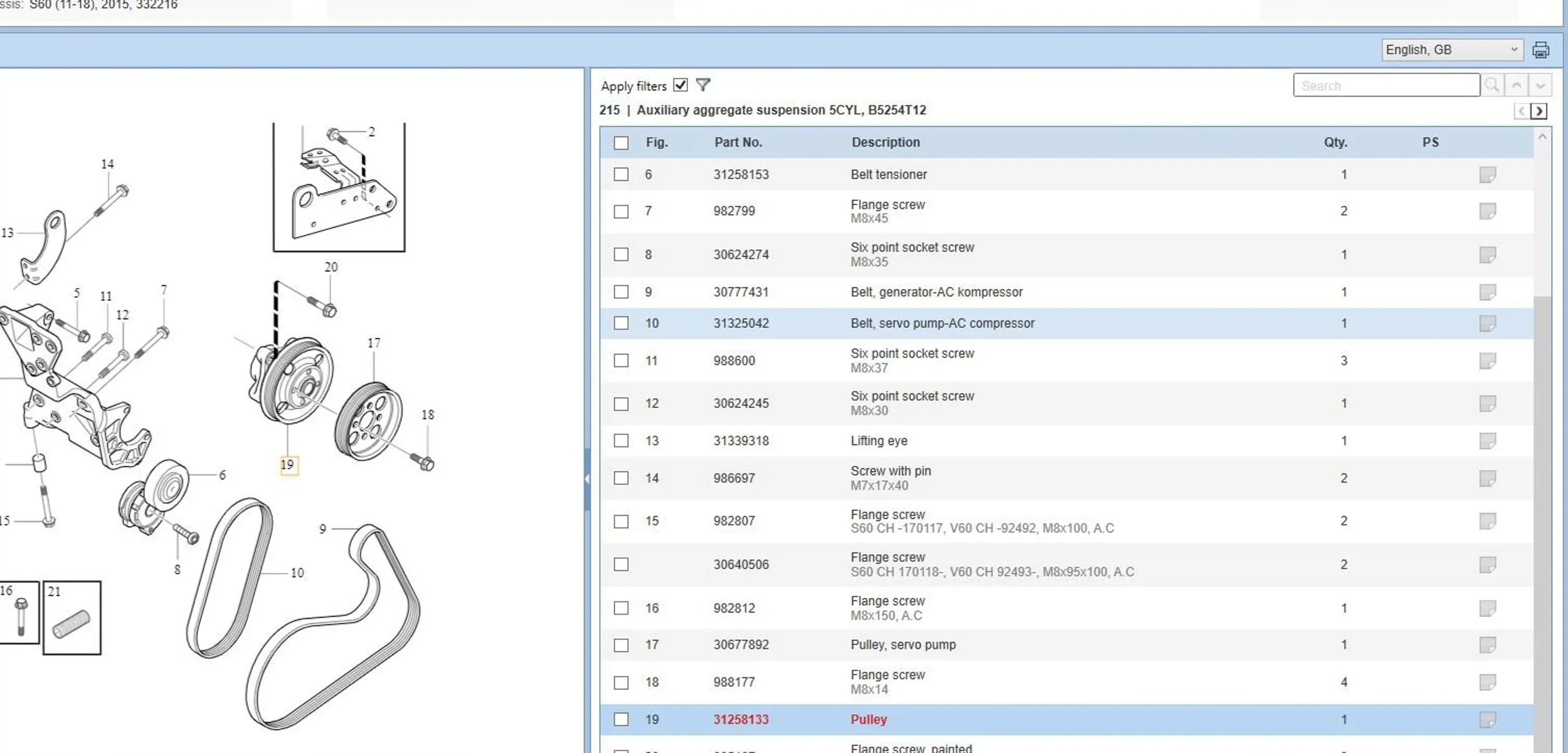Open note icon for Belt tensioner row
The height and width of the screenshot is (753, 1568).
[x=1487, y=174]
